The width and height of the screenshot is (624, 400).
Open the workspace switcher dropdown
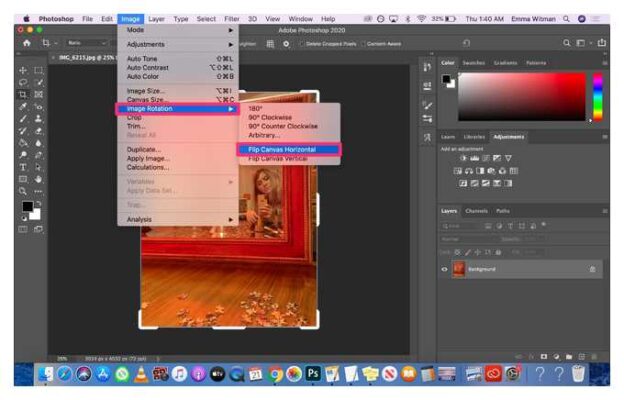(583, 43)
